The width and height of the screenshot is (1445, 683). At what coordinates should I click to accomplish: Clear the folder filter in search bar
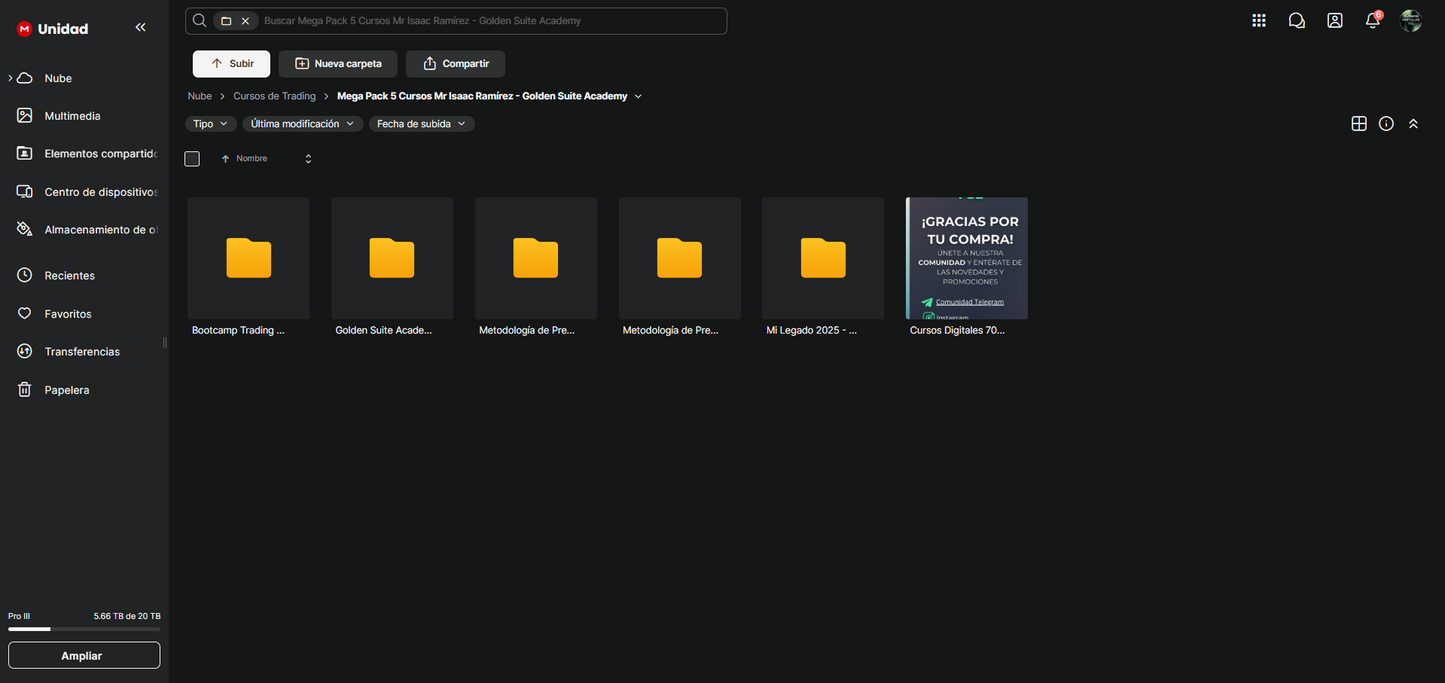click(245, 21)
